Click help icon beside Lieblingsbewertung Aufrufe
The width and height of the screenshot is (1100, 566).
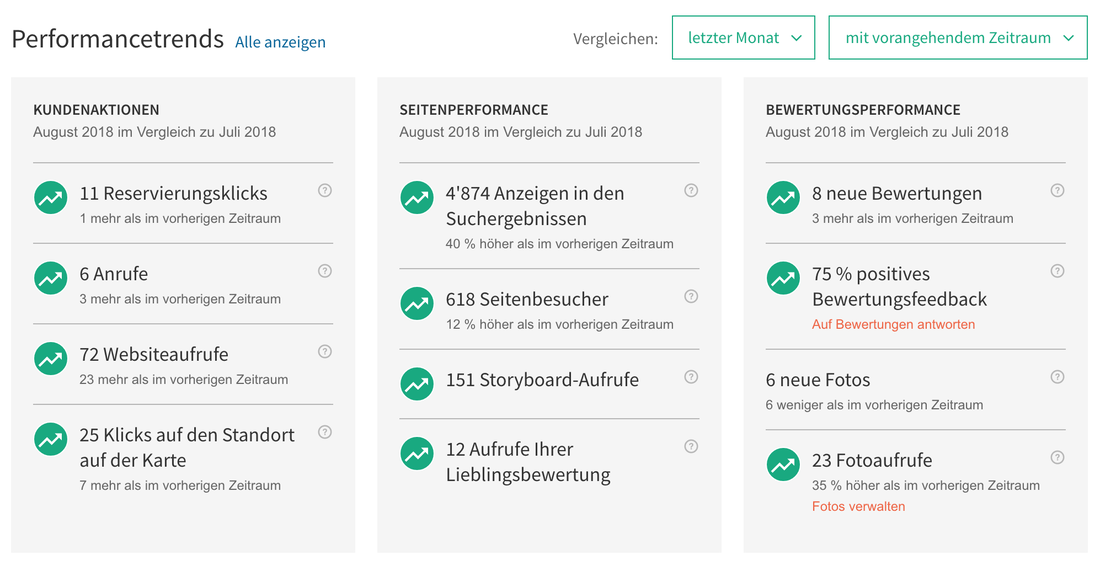coord(691,446)
